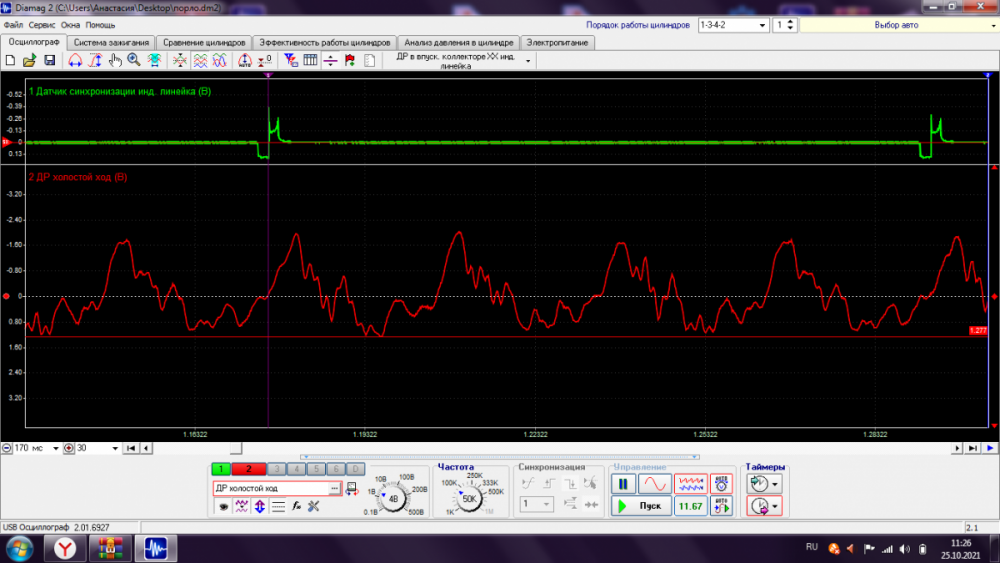Toggle channel visibility eye icon

coord(224,506)
